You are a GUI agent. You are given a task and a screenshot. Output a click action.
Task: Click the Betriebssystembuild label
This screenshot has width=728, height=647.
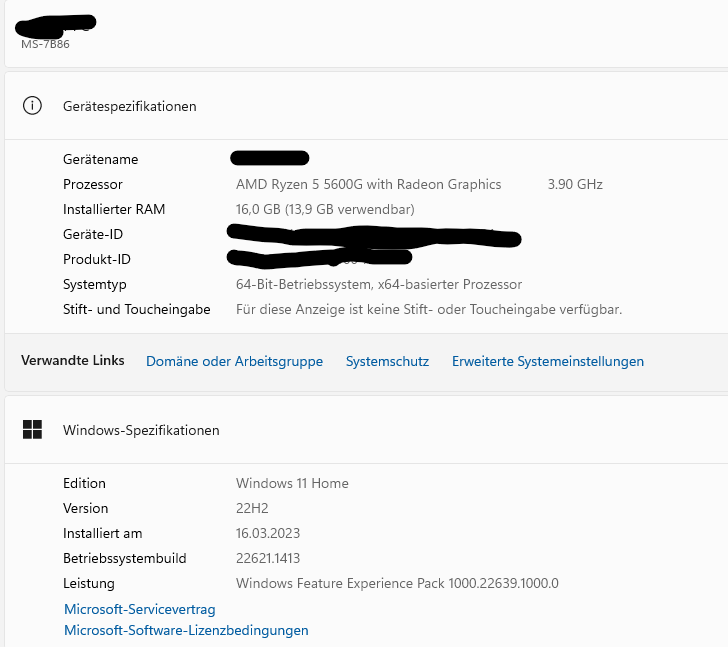(125, 558)
